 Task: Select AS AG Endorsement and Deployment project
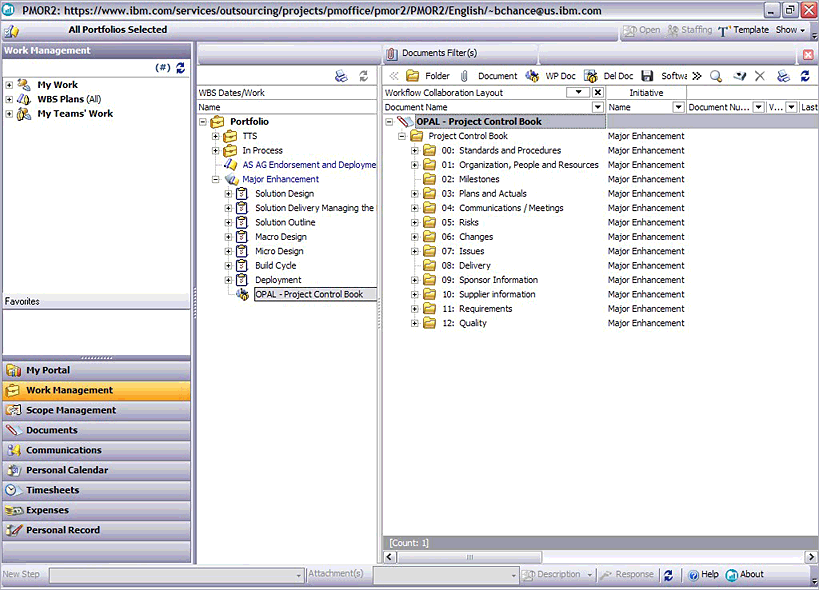click(x=309, y=165)
